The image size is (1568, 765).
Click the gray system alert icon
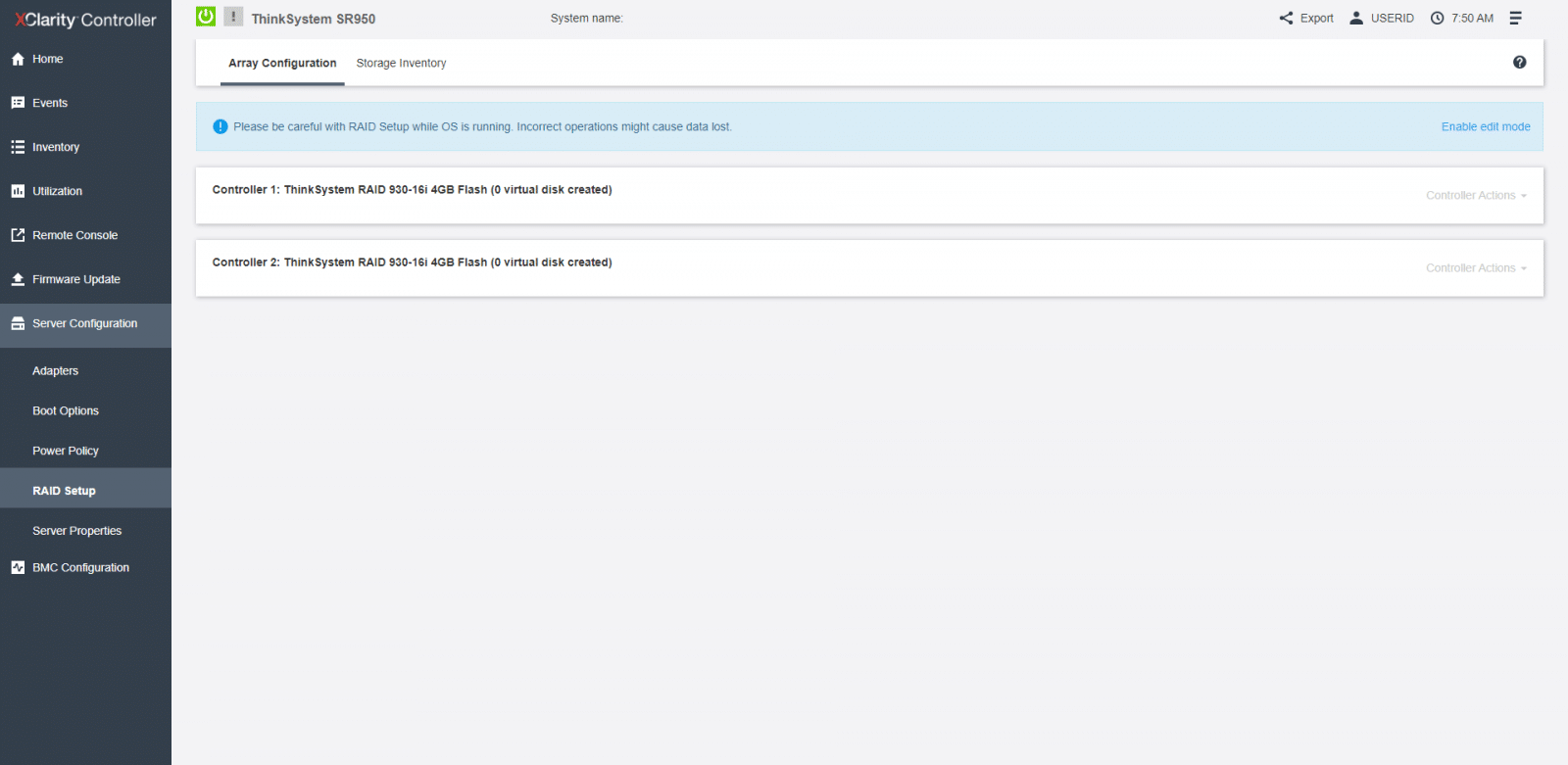233,17
